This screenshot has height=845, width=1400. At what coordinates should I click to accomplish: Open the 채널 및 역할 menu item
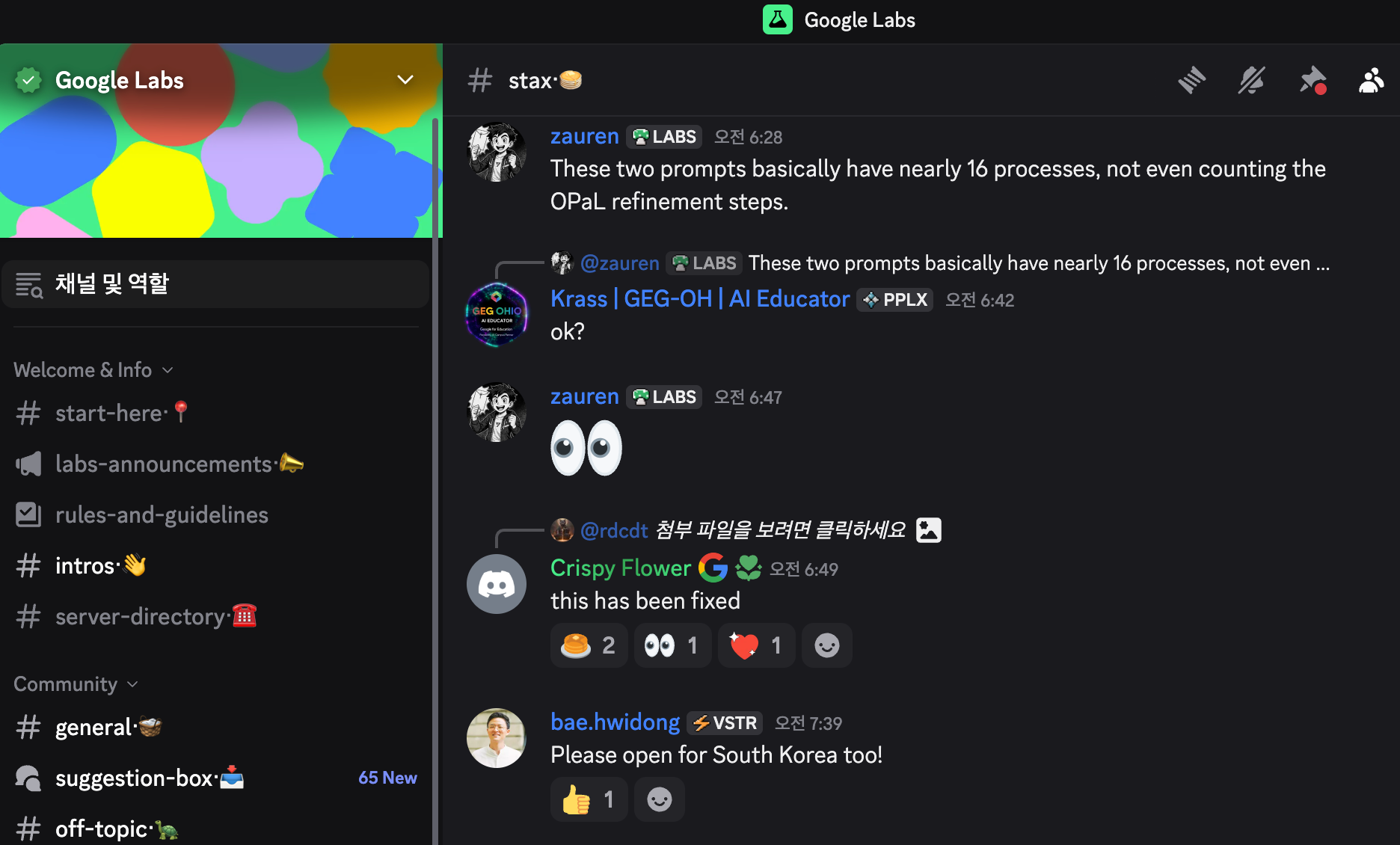[215, 284]
